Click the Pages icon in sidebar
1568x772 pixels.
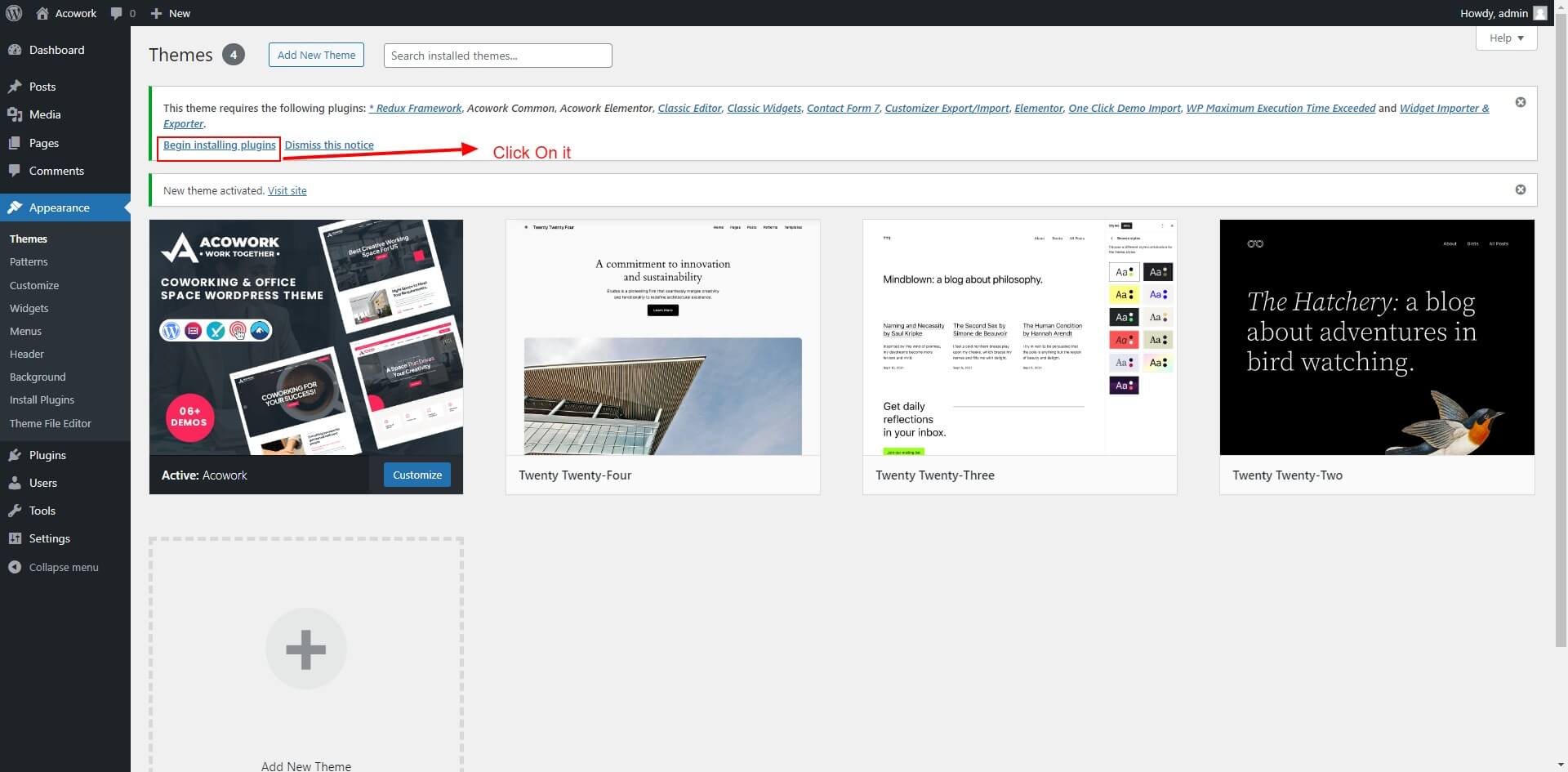pyautogui.click(x=15, y=143)
